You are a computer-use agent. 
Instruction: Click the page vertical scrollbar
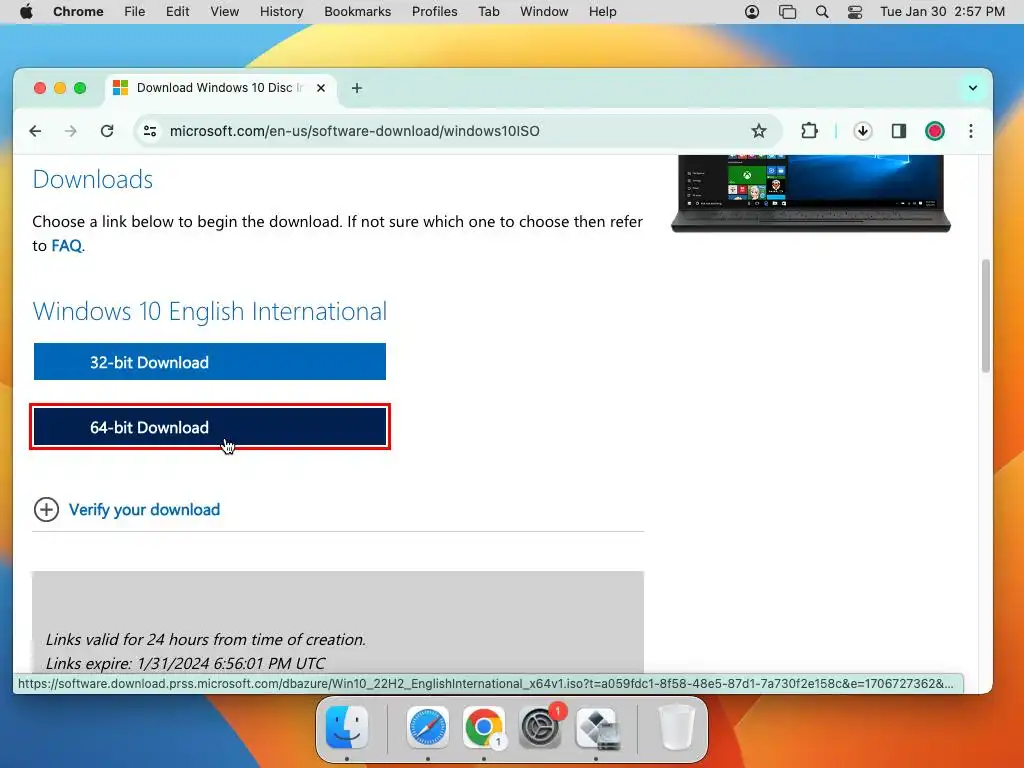[985, 316]
